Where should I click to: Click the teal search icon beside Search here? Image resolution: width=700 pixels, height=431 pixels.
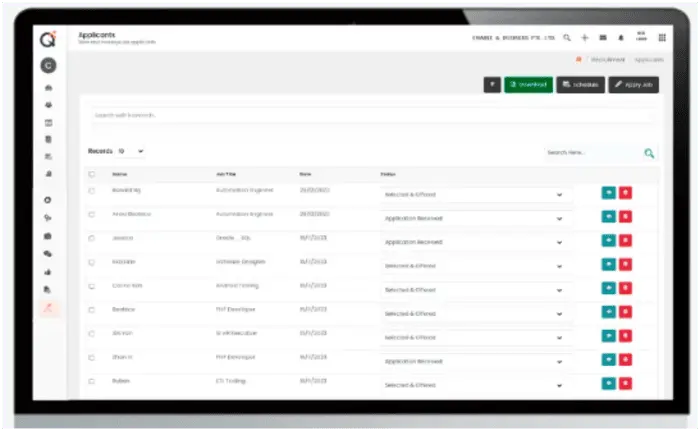[x=649, y=153]
